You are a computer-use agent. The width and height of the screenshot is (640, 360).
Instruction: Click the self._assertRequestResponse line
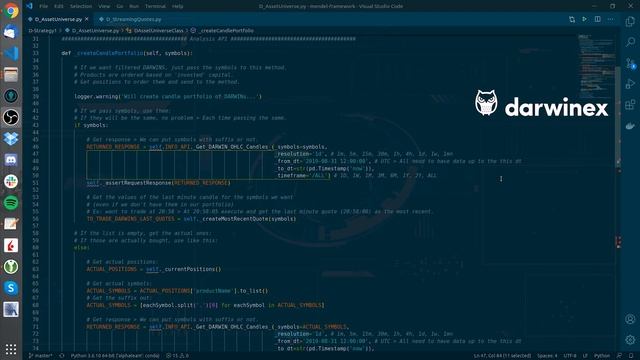pos(158,183)
